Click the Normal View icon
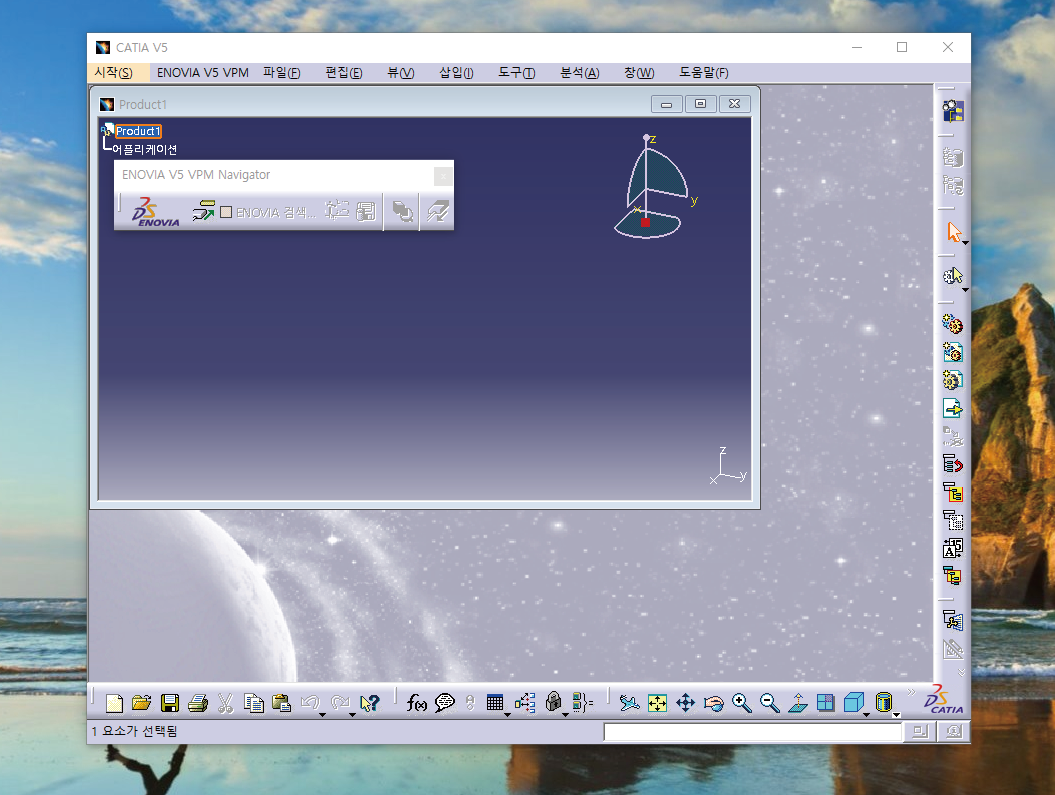Screen dimensions: 1055x795 click(798, 704)
